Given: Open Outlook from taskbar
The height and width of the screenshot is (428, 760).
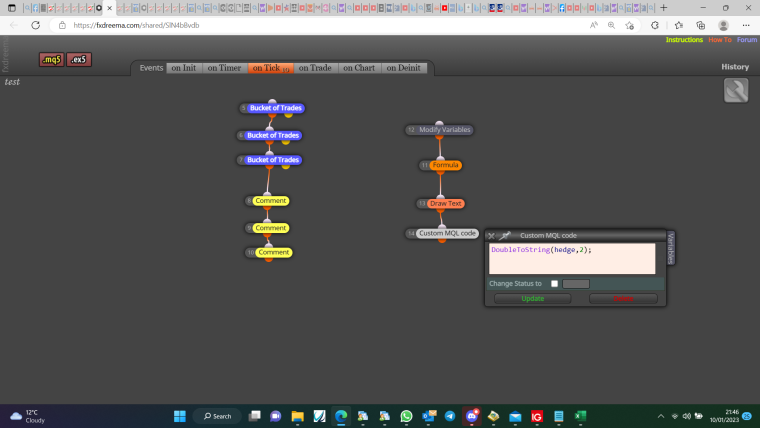Looking at the screenshot, I should (429, 416).
